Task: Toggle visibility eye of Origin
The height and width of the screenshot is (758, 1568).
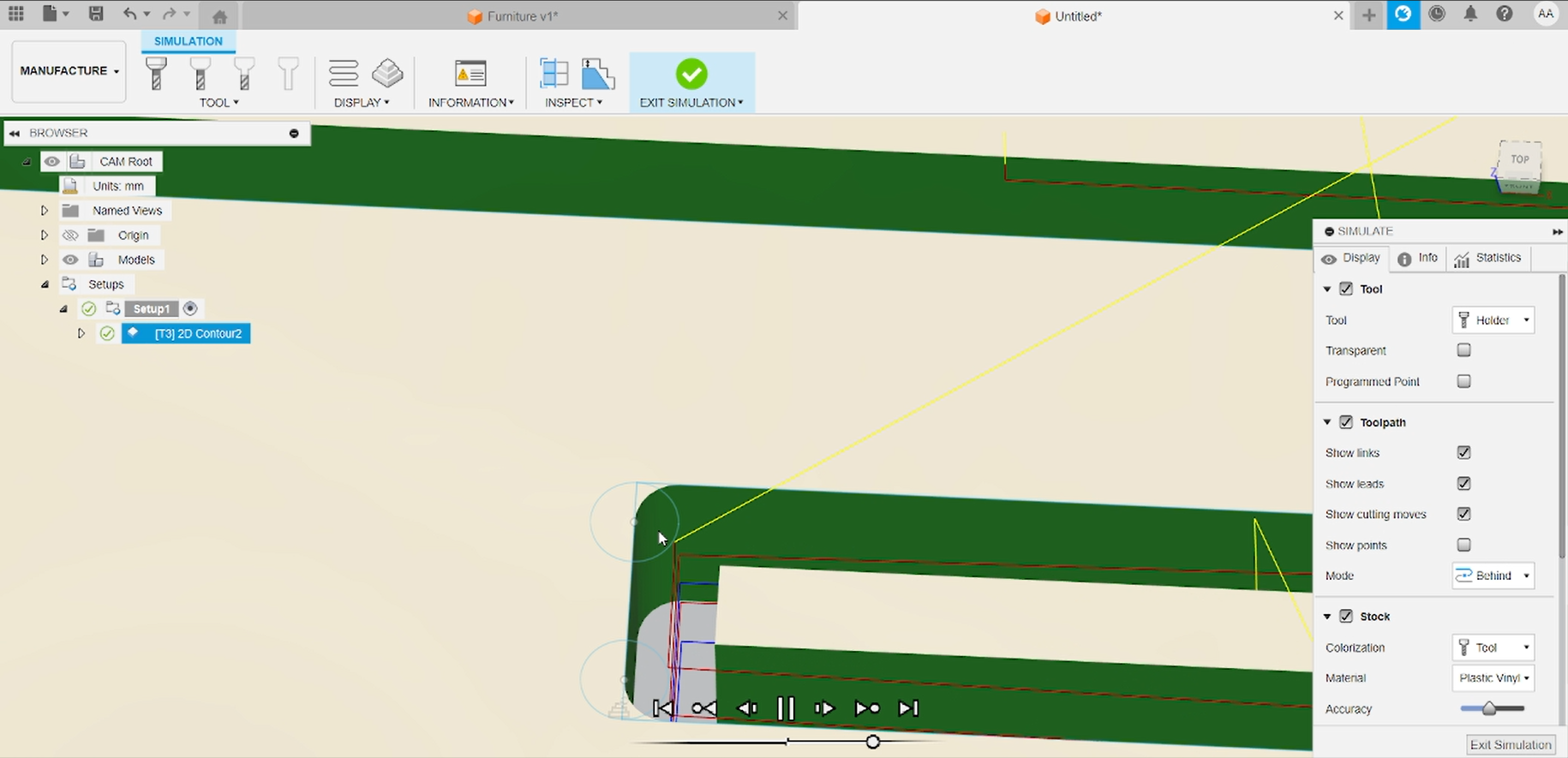Action: (x=70, y=235)
